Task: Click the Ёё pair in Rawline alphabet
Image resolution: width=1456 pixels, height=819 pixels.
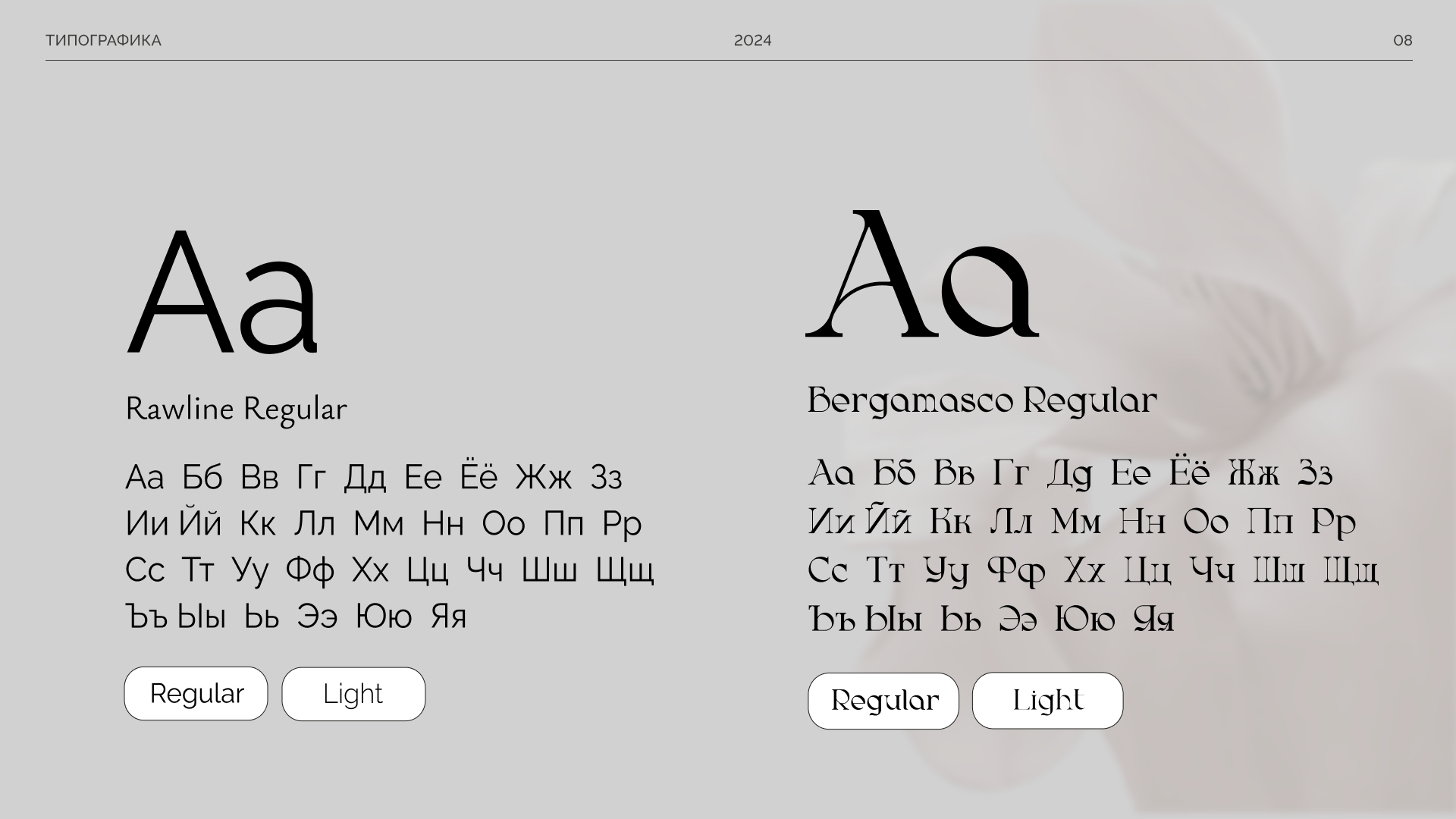Action: pyautogui.click(x=479, y=475)
